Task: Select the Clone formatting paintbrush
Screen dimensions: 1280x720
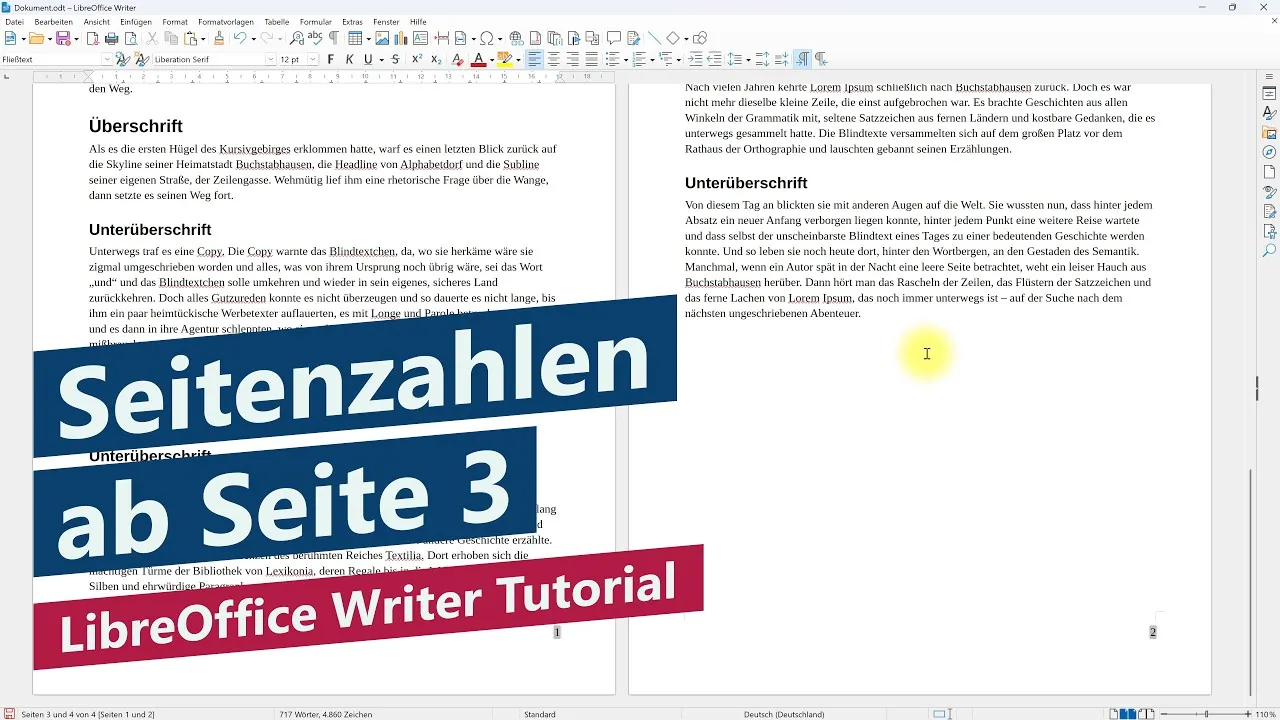Action: point(219,38)
